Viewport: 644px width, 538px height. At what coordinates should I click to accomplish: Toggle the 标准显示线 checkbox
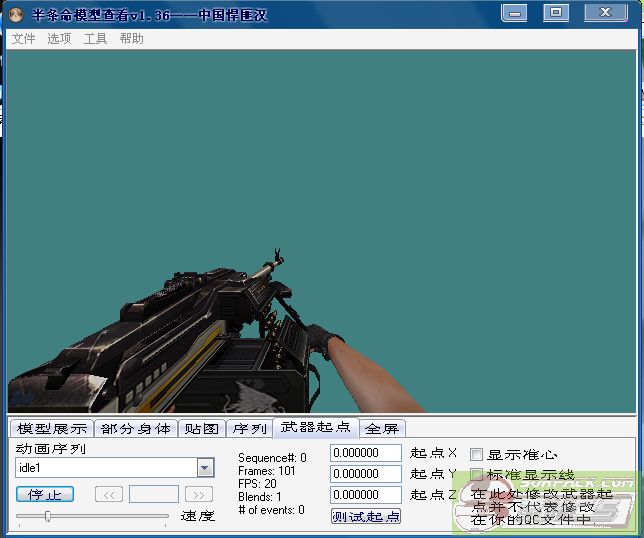(476, 474)
